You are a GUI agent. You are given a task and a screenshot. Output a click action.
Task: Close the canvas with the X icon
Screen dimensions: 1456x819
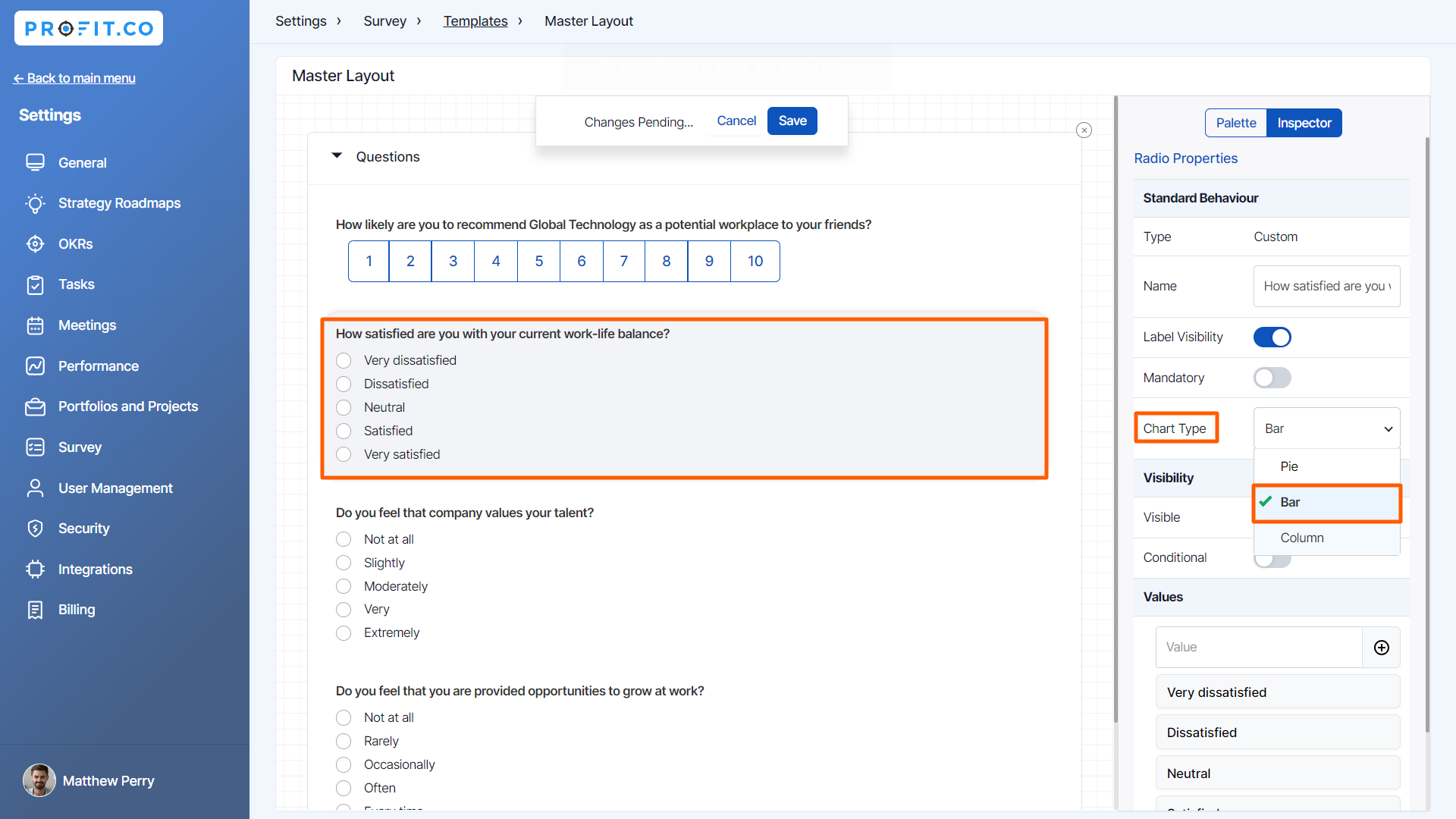click(1084, 130)
